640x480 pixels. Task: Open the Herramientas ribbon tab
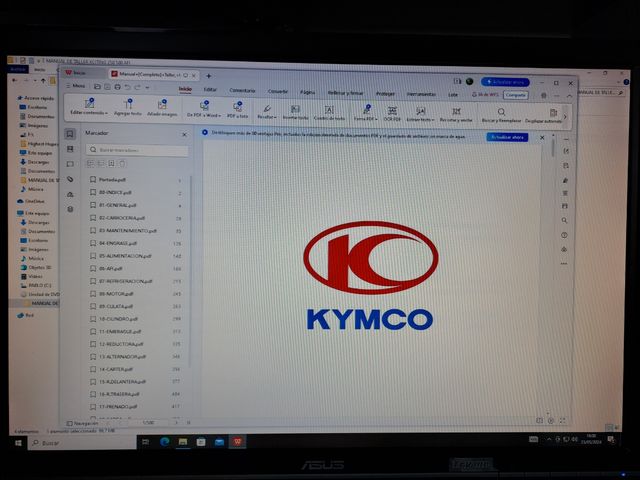pos(421,94)
